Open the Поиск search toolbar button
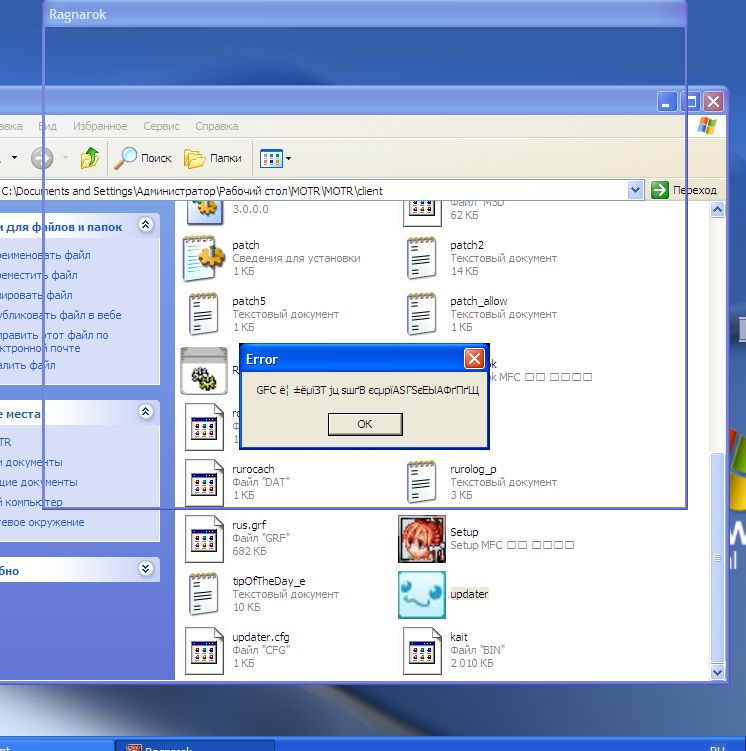This screenshot has height=751, width=746. (x=143, y=158)
